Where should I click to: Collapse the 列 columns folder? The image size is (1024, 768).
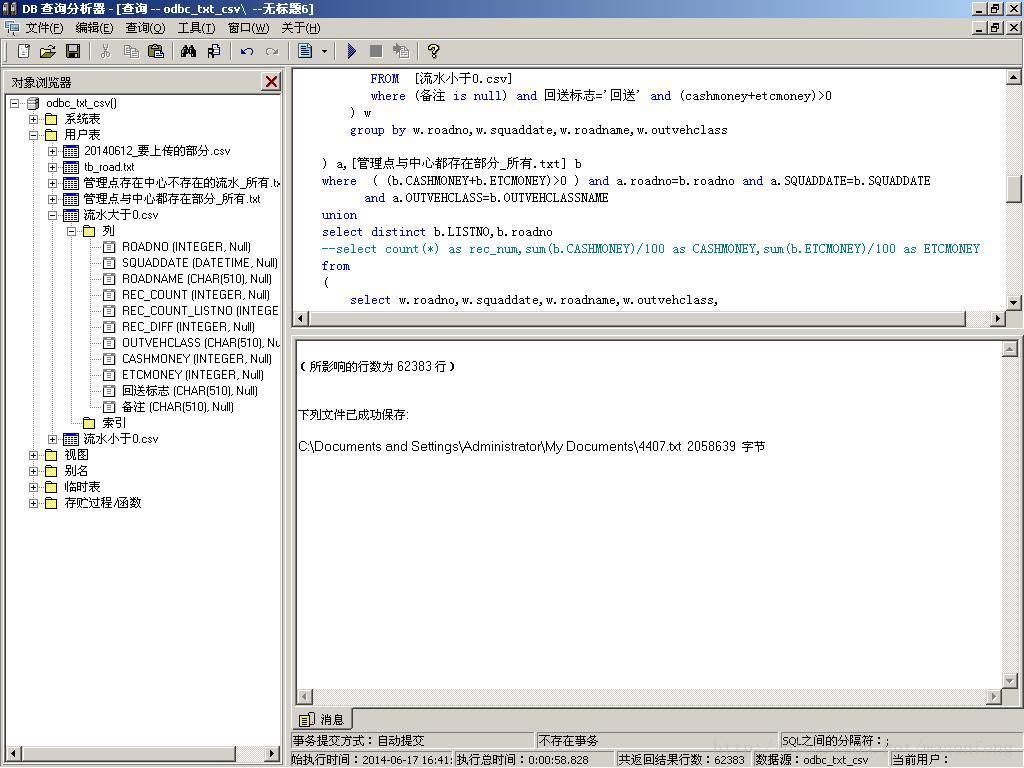(71, 231)
